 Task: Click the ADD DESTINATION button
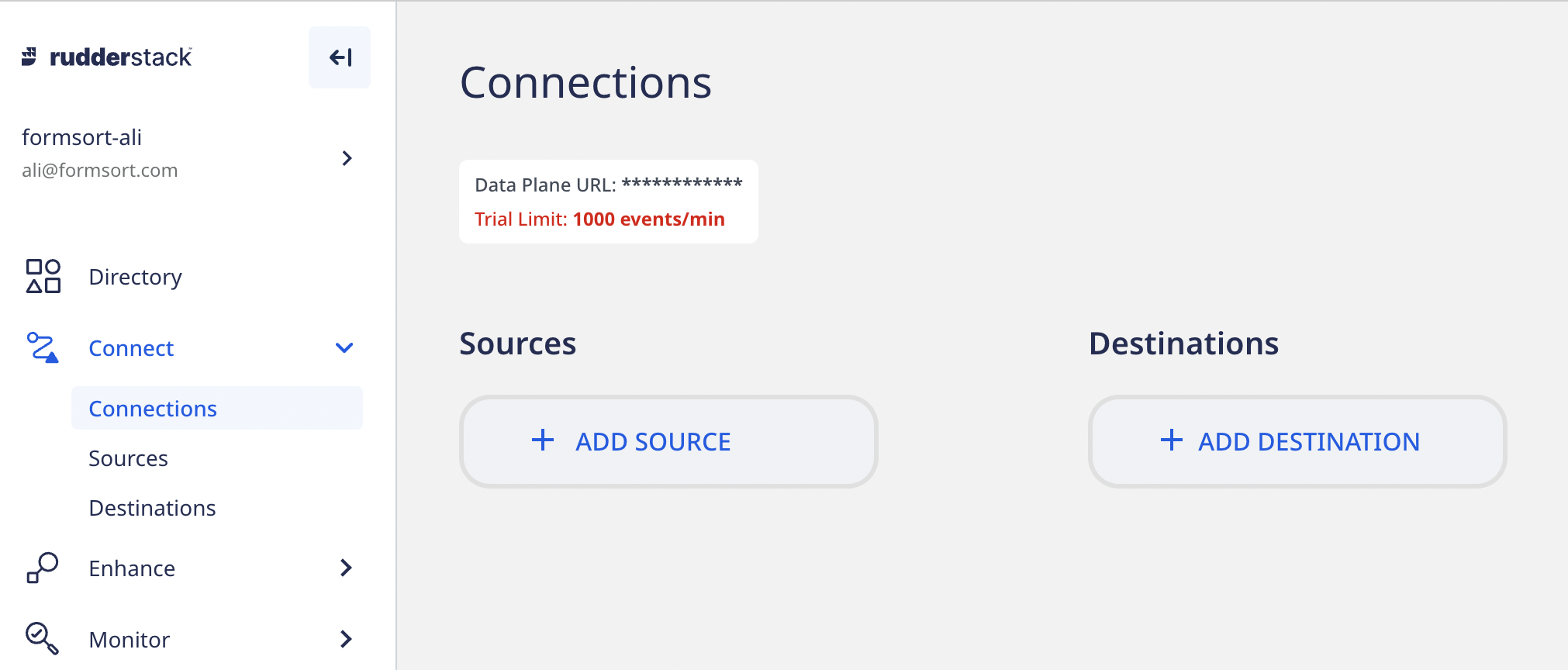click(x=1297, y=441)
